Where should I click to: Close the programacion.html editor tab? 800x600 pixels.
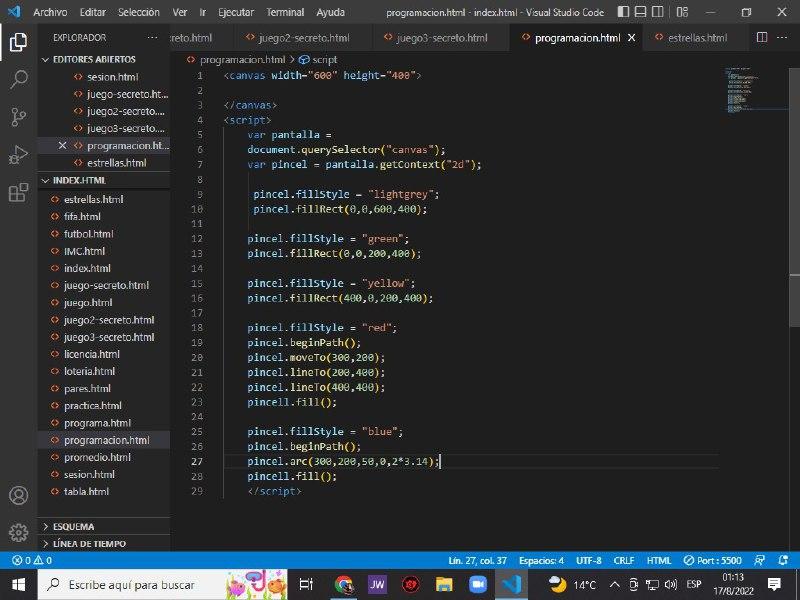point(632,38)
